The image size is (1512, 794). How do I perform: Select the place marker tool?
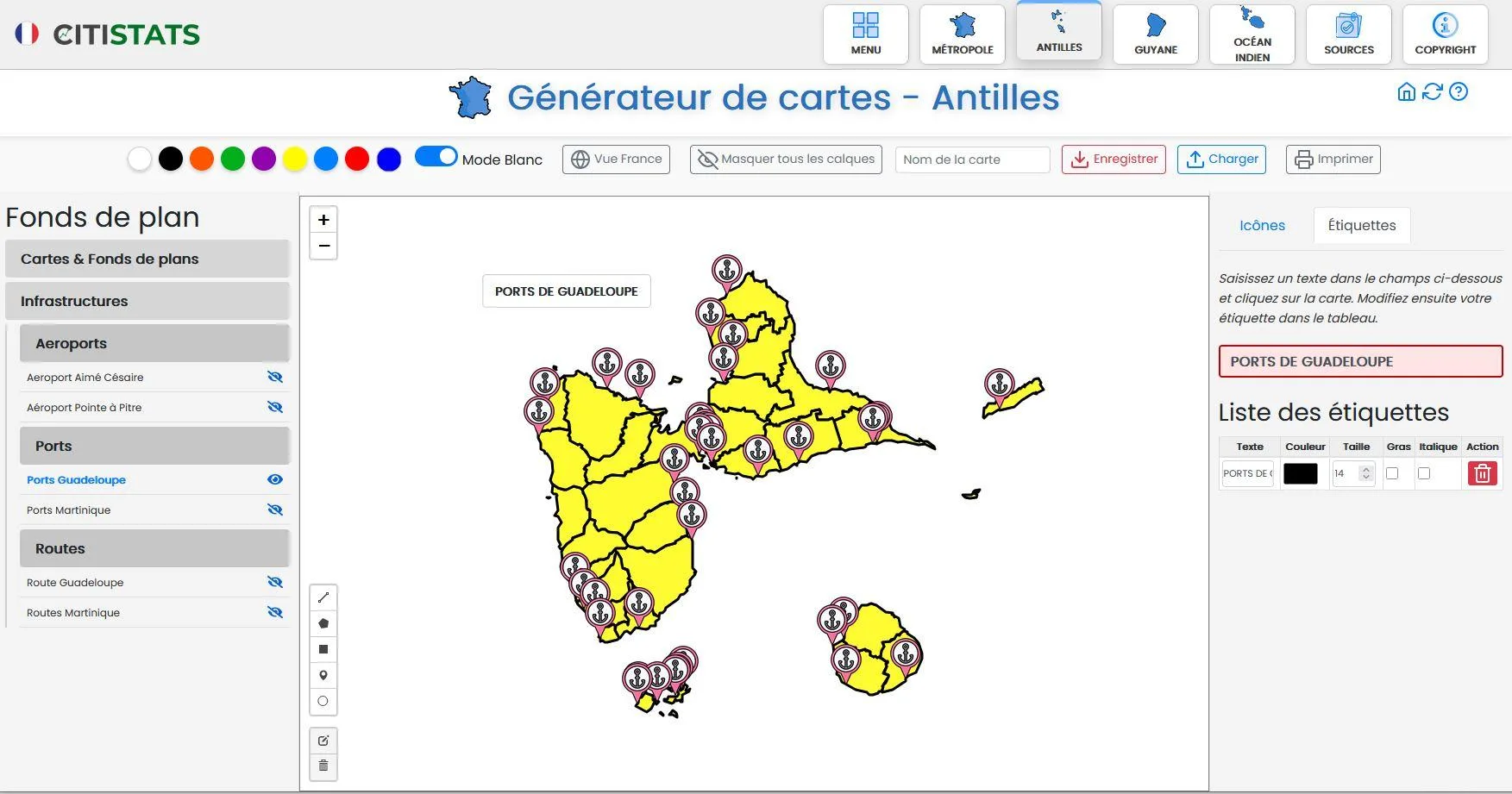(323, 675)
